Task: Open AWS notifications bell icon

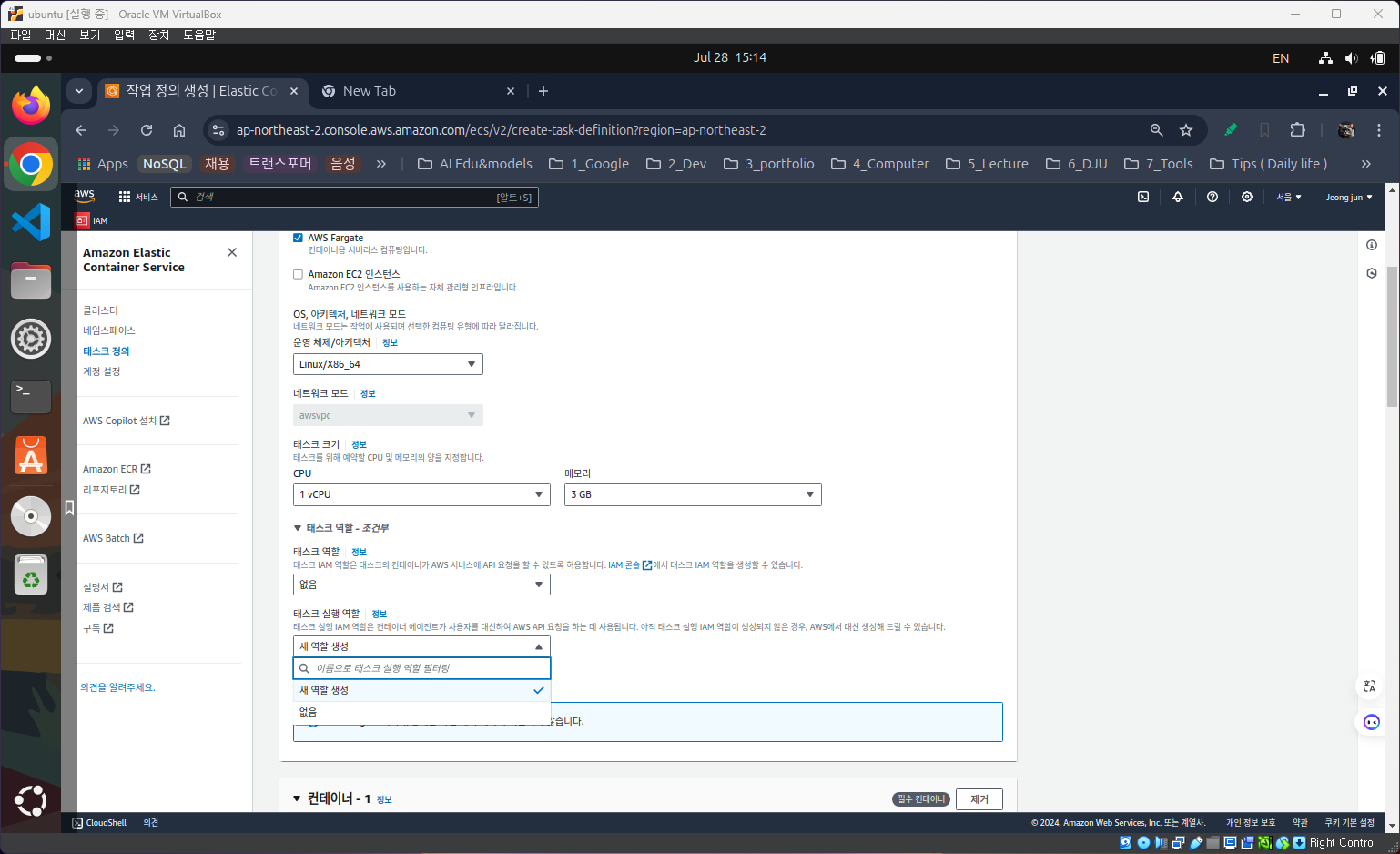Action: 1178,197
